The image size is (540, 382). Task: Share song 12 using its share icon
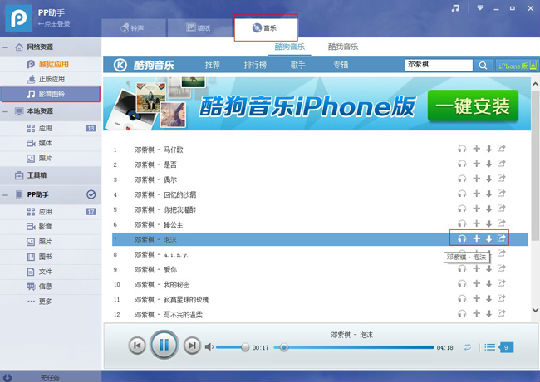click(501, 313)
